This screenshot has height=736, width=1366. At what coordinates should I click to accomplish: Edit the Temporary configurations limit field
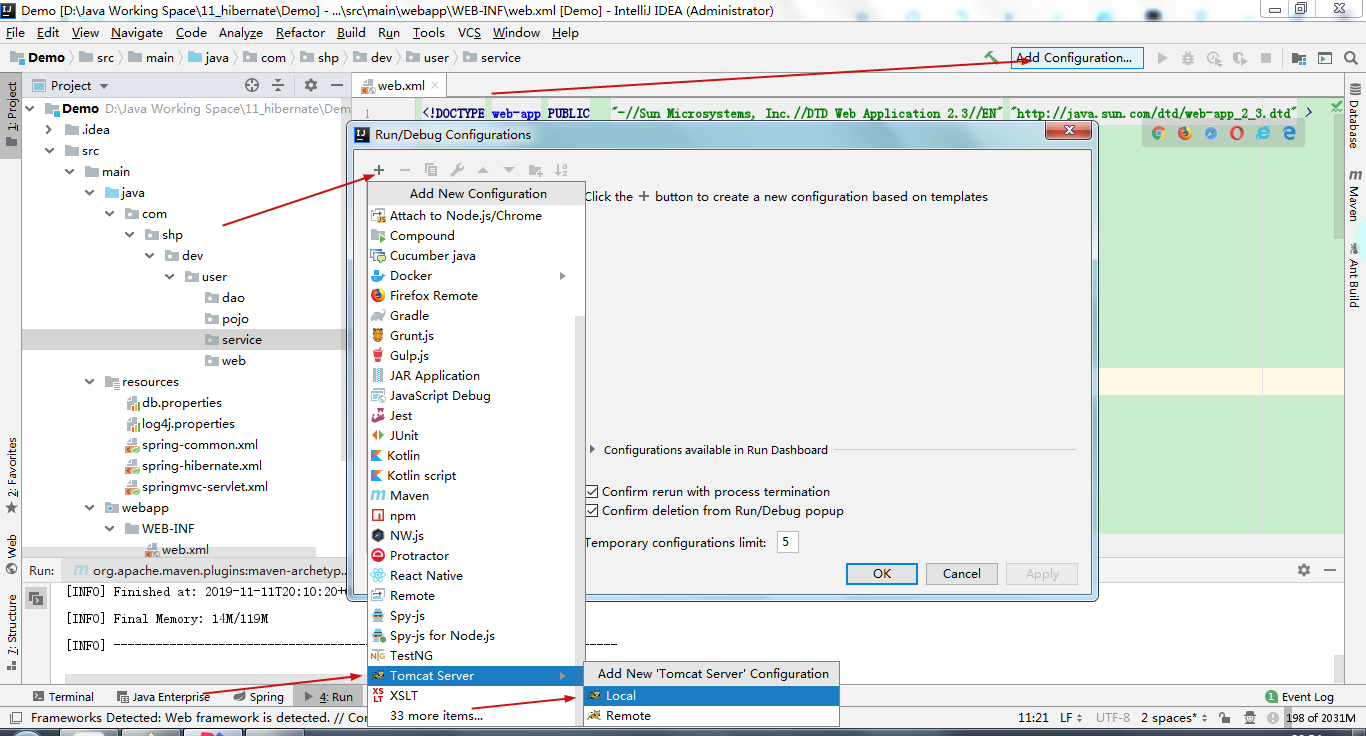click(787, 543)
